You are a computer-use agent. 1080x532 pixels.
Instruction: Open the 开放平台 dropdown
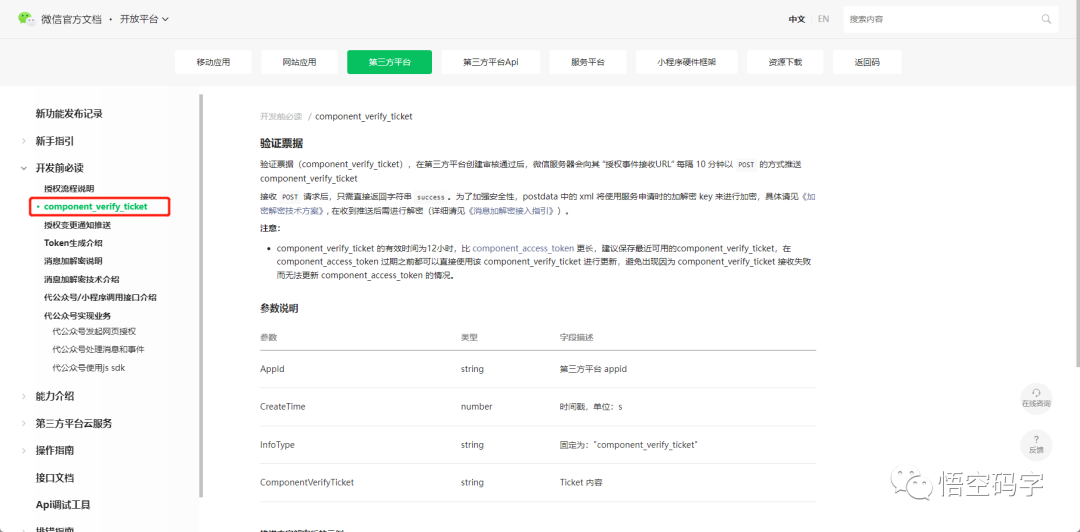pyautogui.click(x=144, y=19)
